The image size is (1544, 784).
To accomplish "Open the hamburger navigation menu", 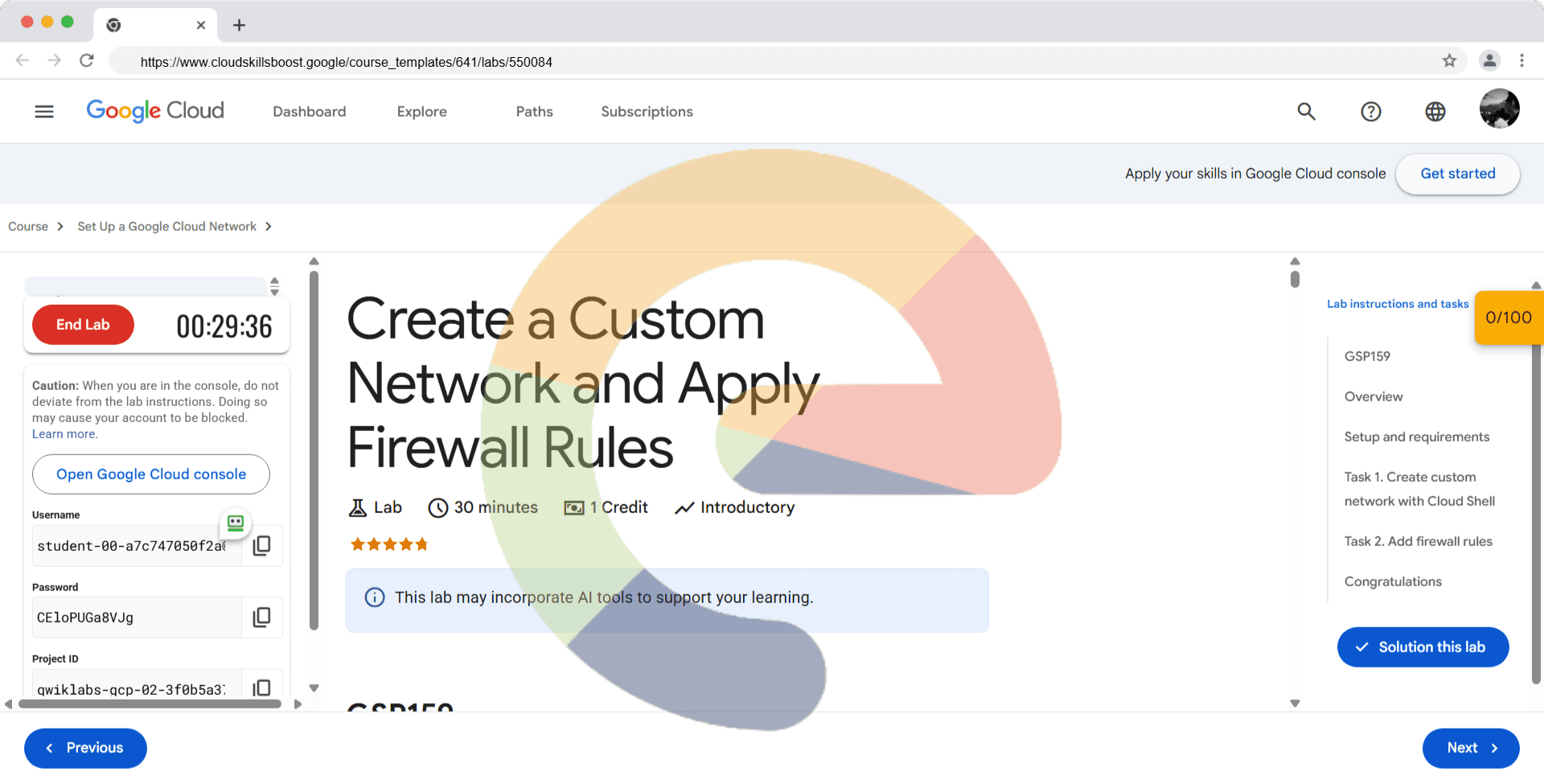I will click(x=44, y=112).
